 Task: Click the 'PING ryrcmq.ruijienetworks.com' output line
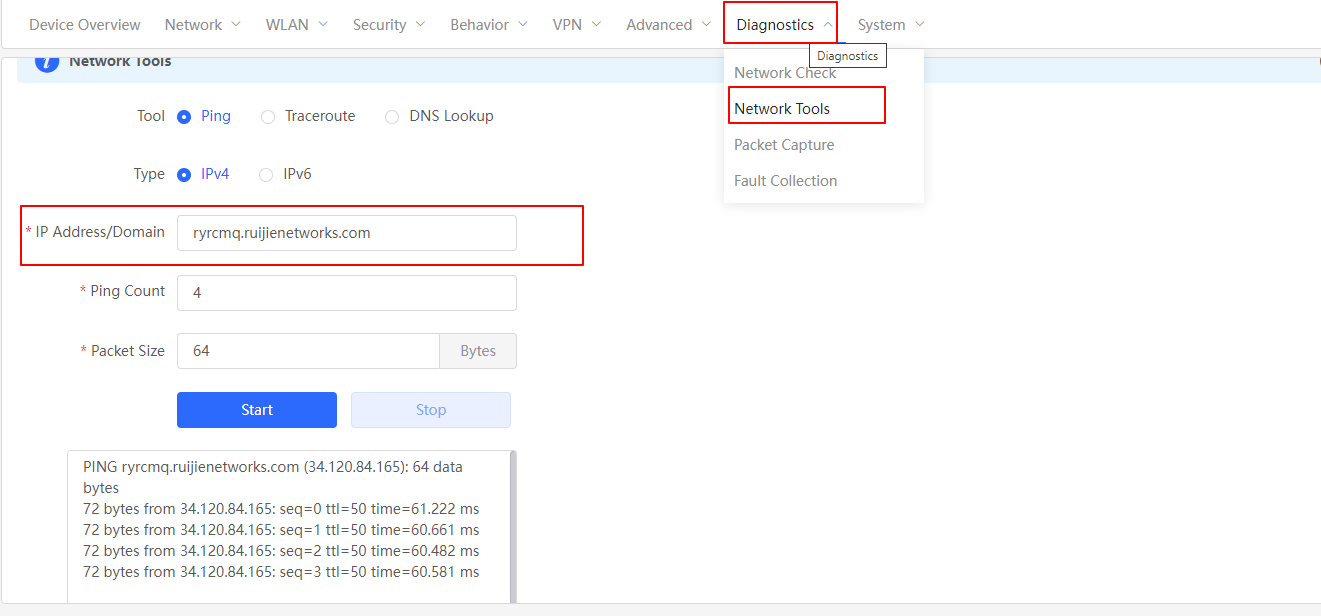click(x=273, y=477)
